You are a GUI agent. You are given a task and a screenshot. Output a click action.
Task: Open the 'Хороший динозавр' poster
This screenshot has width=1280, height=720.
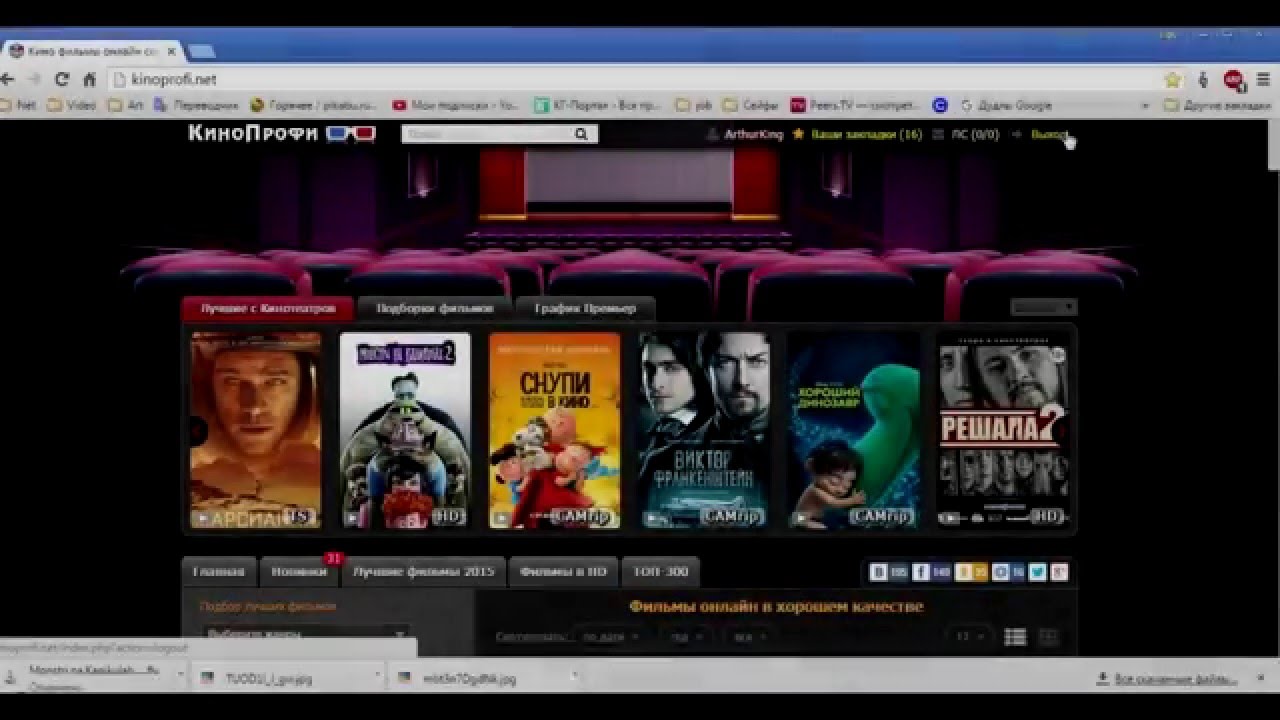853,430
